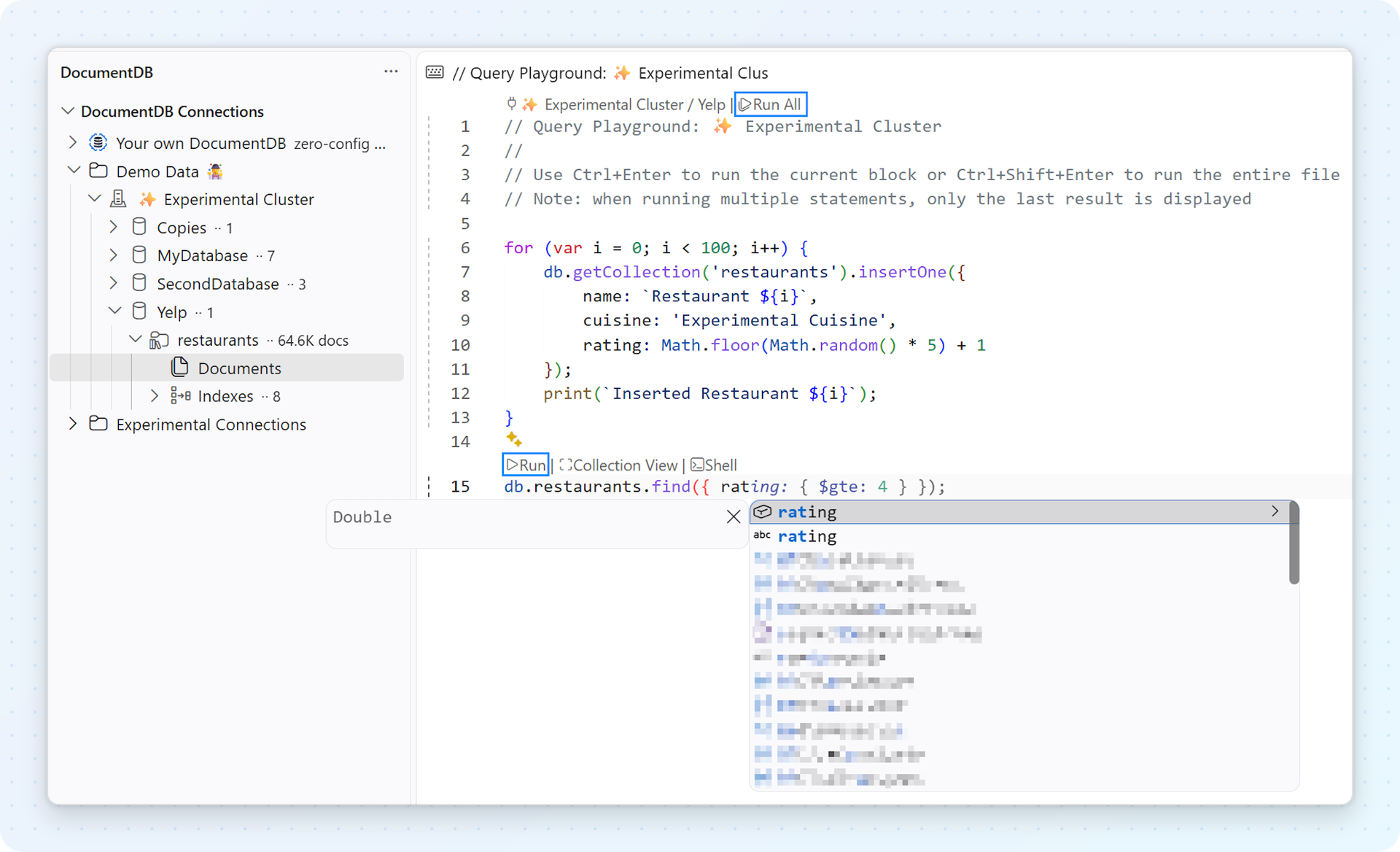This screenshot has width=1400, height=852.
Task: Click the Double type label in the popup
Action: [362, 516]
